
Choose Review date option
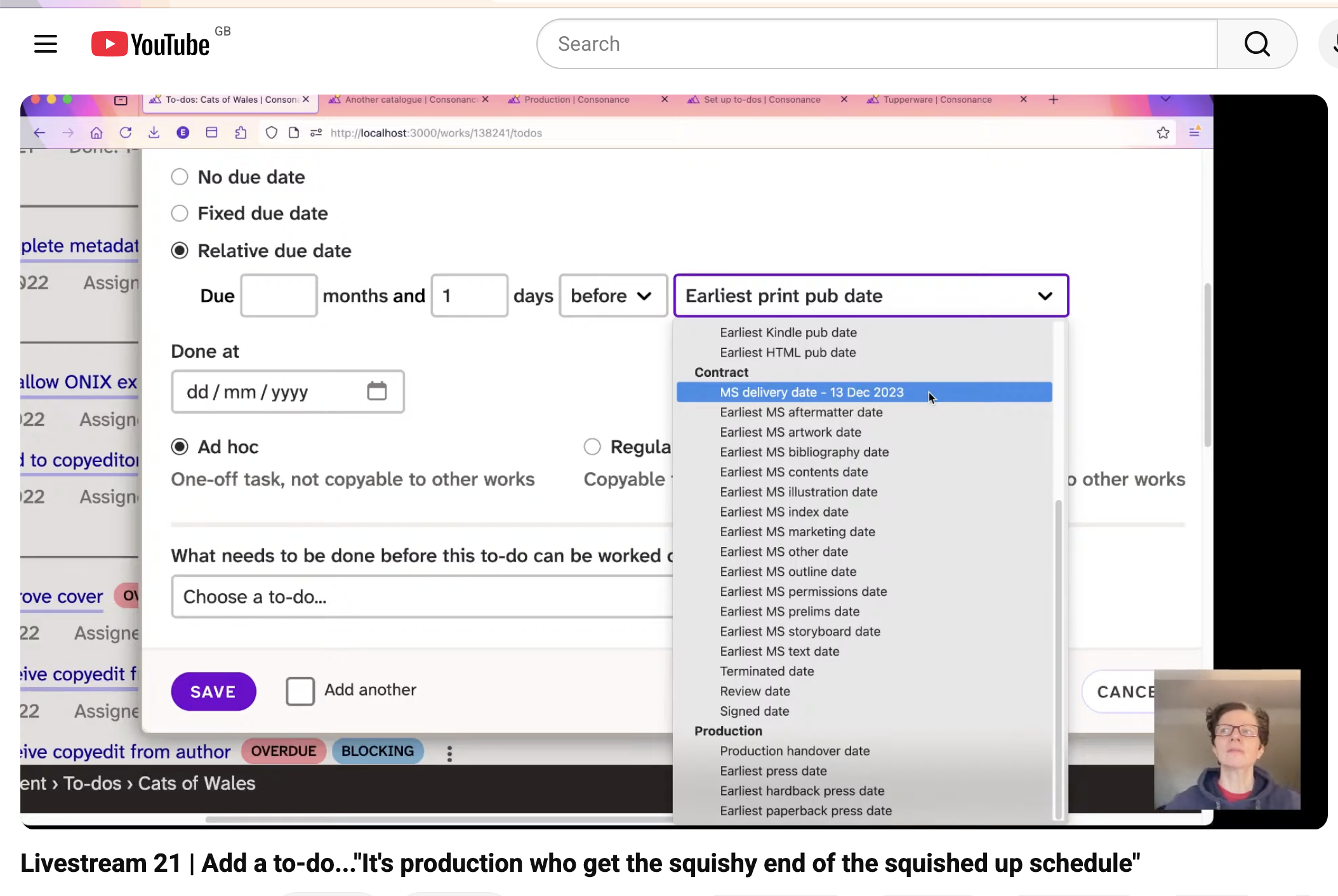(x=755, y=692)
